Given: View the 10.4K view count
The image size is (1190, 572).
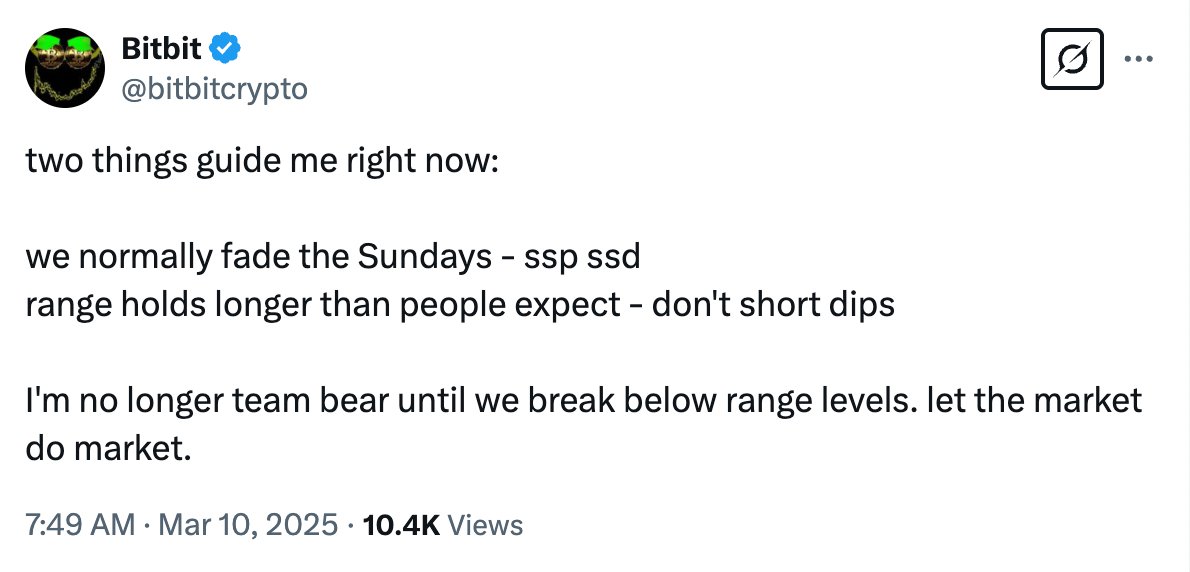Looking at the screenshot, I should [x=402, y=524].
